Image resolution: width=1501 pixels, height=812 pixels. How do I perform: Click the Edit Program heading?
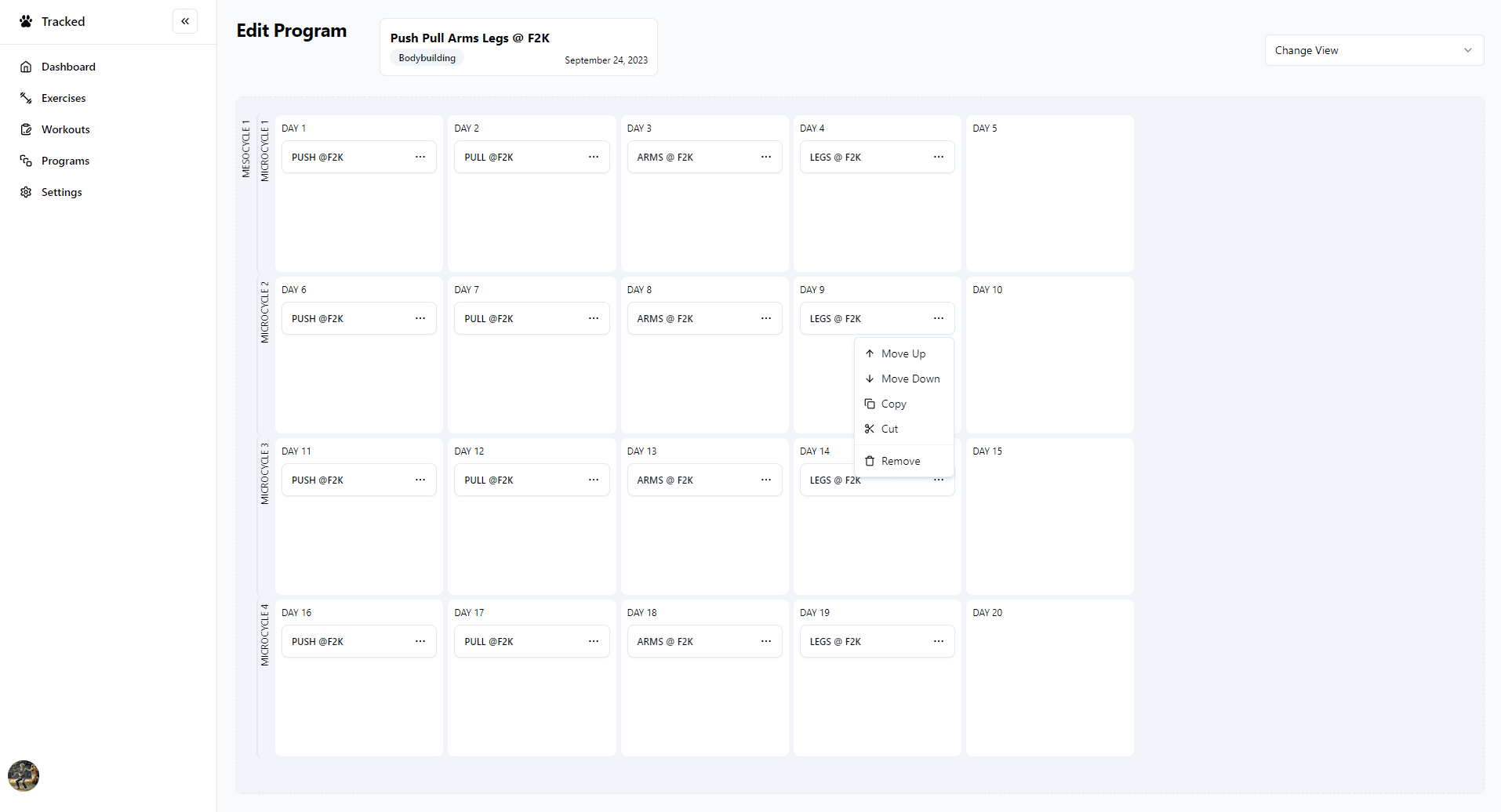click(x=292, y=31)
